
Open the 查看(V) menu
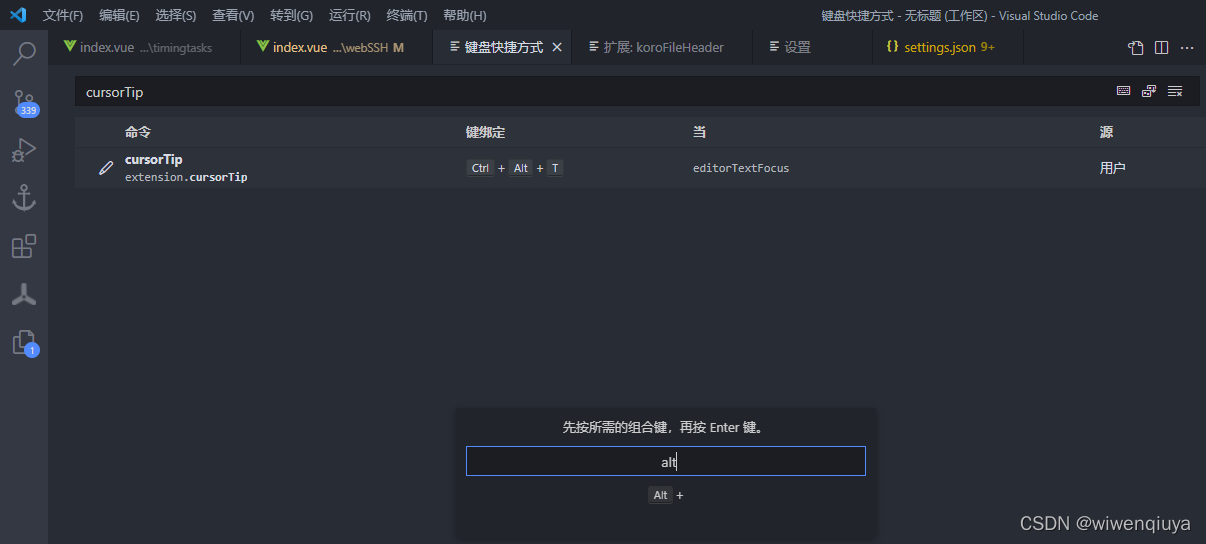(233, 15)
